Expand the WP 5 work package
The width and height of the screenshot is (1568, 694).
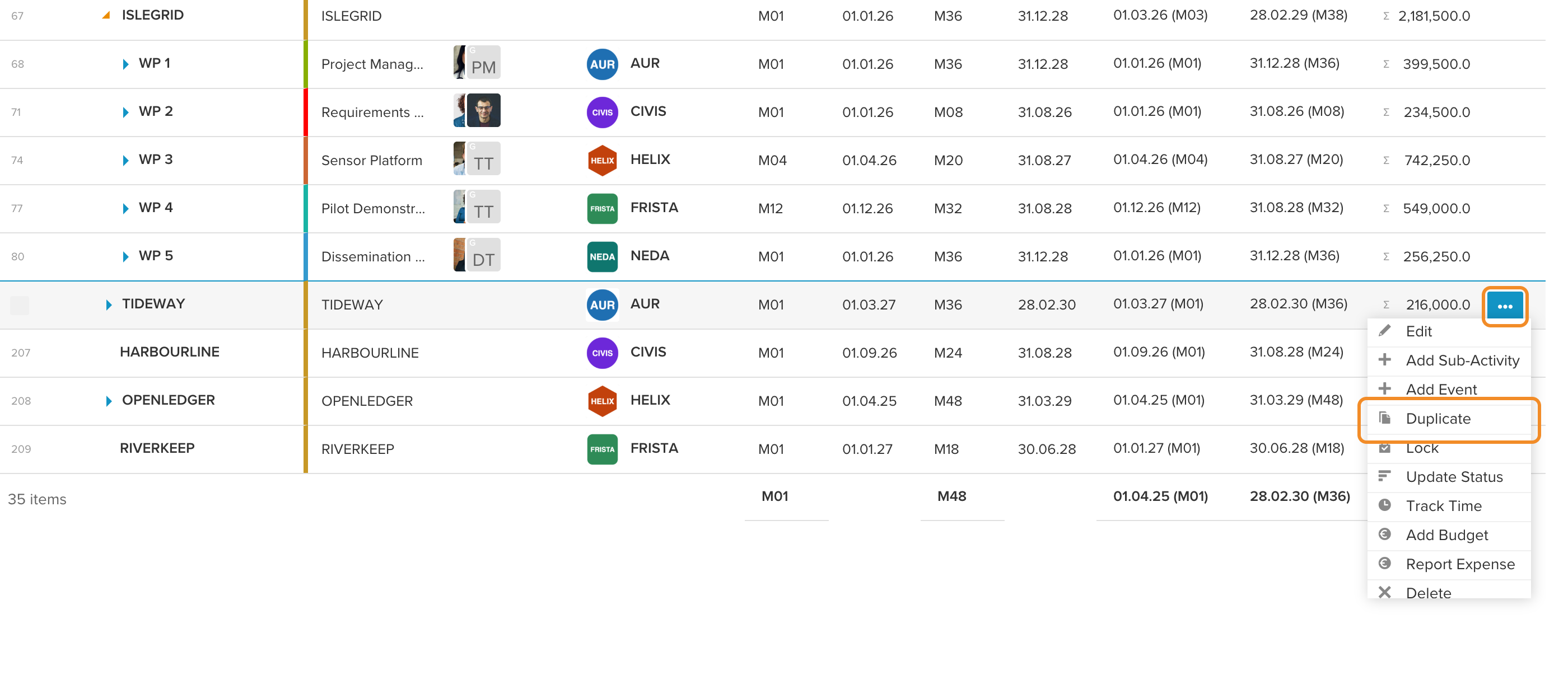pyautogui.click(x=125, y=256)
